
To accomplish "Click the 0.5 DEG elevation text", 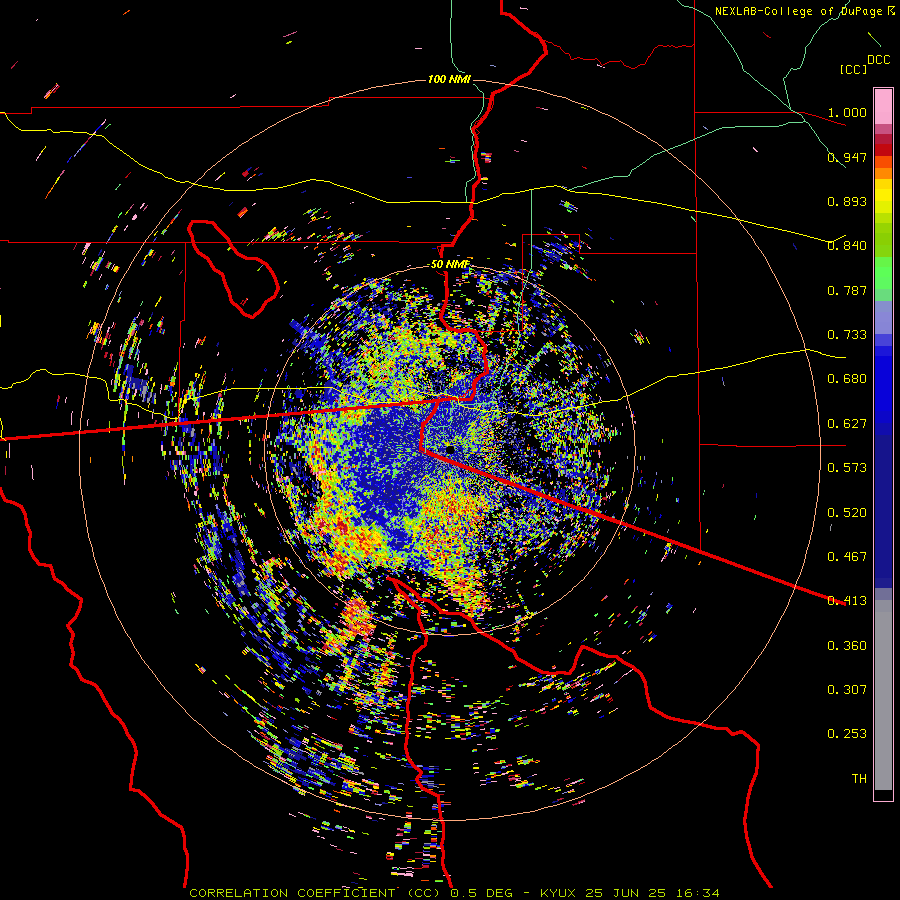I will click(481, 893).
